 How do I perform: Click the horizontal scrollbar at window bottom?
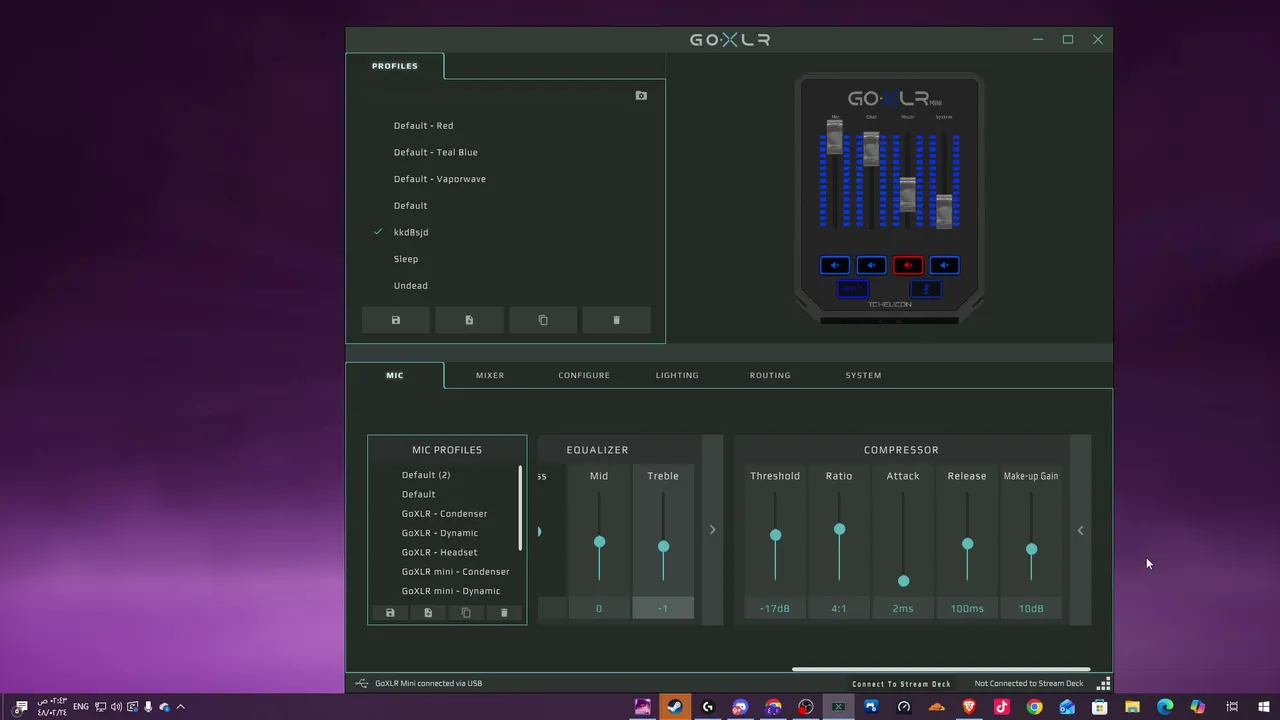click(940, 670)
